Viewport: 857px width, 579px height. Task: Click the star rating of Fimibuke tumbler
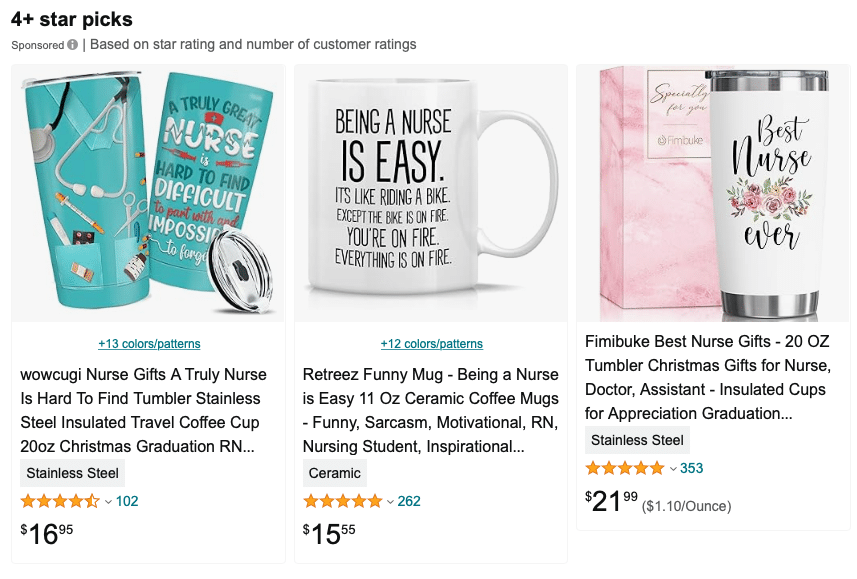[x=625, y=468]
